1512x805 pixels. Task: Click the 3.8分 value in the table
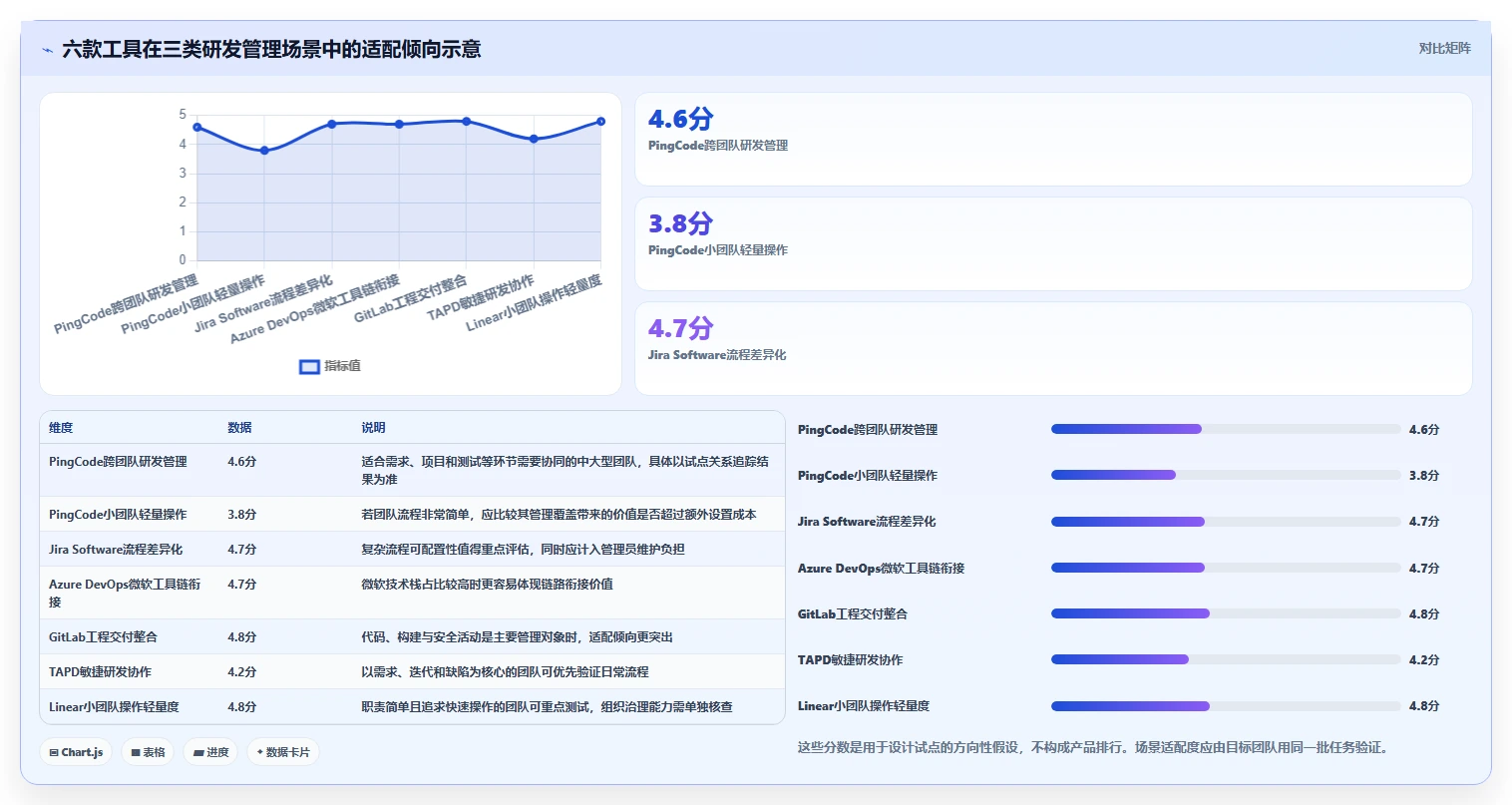click(241, 515)
